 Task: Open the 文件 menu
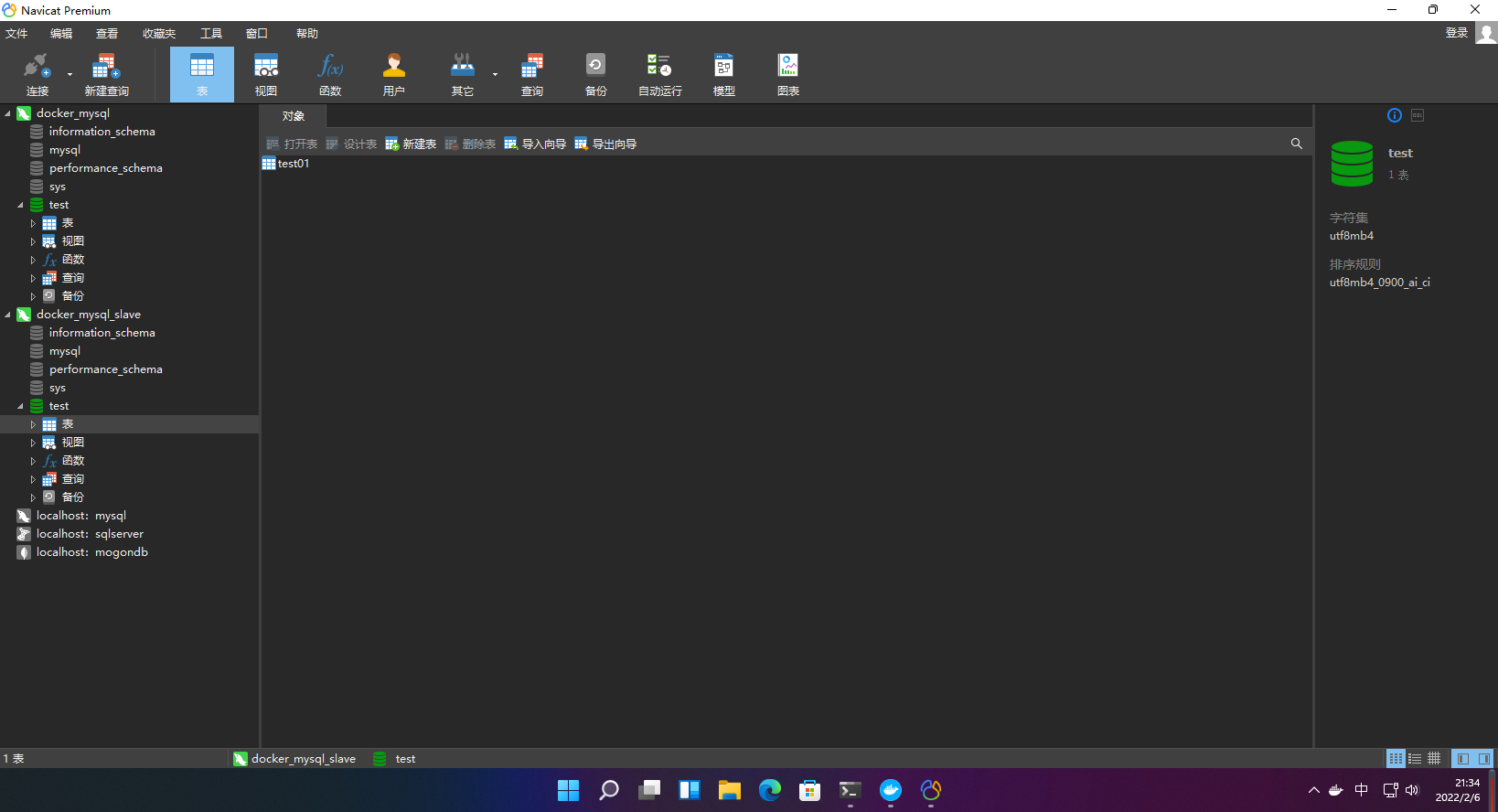(x=16, y=33)
